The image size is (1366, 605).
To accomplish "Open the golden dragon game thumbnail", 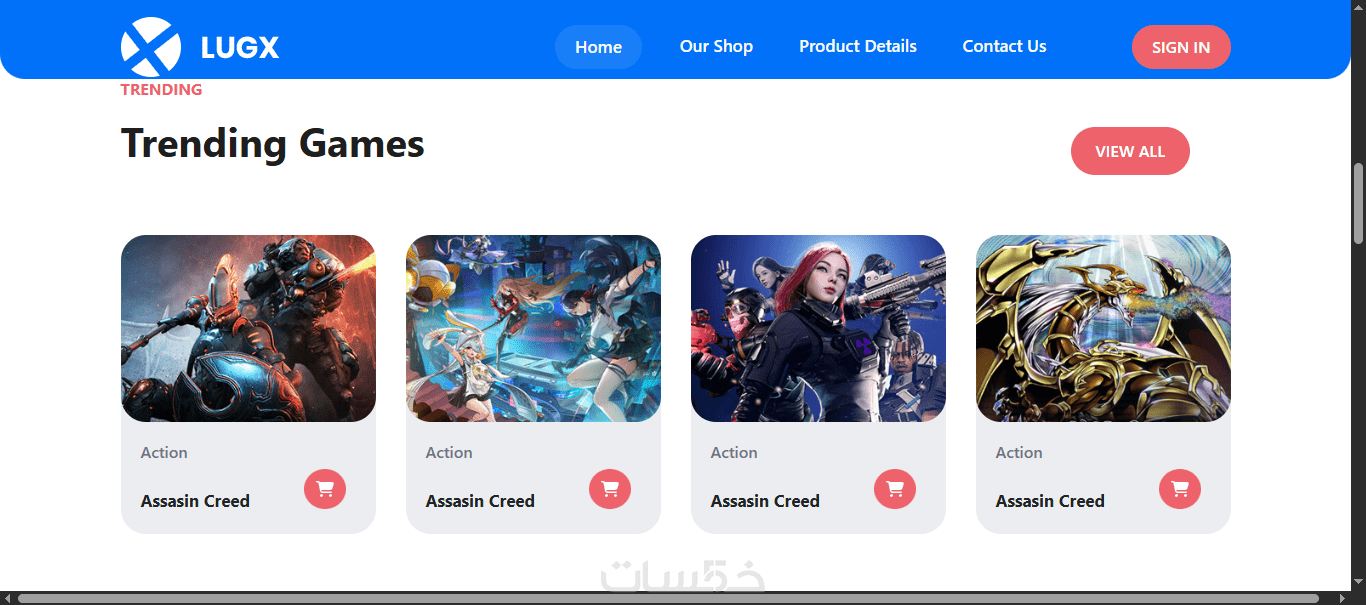I will click(1103, 328).
